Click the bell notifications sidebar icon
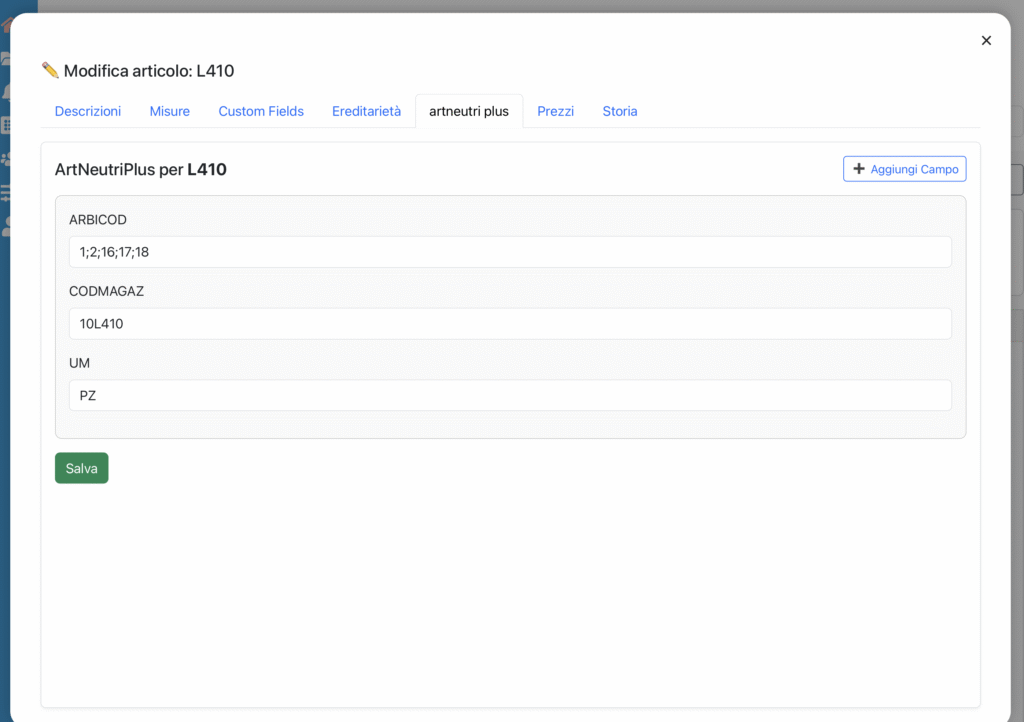Image resolution: width=1024 pixels, height=722 pixels. 5,92
